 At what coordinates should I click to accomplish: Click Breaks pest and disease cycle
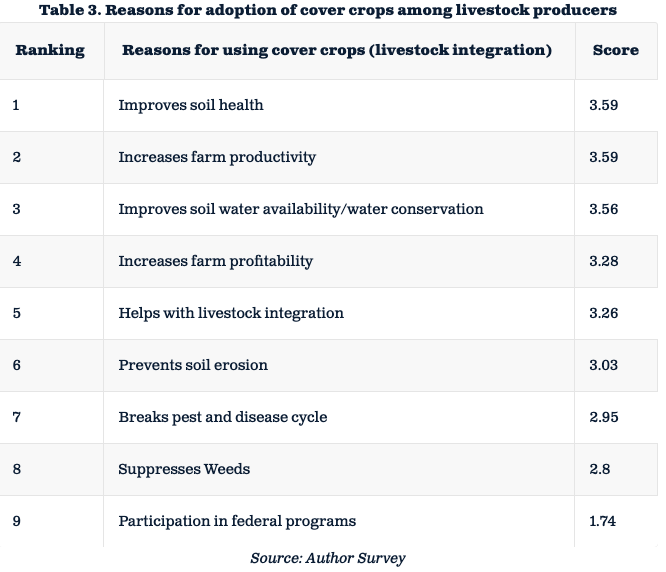[x=222, y=417]
